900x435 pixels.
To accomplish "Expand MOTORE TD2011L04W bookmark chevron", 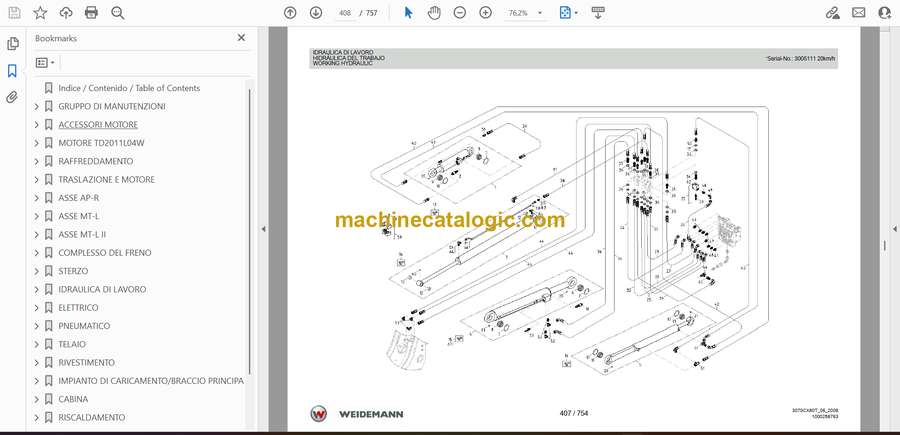I will 37,143.
